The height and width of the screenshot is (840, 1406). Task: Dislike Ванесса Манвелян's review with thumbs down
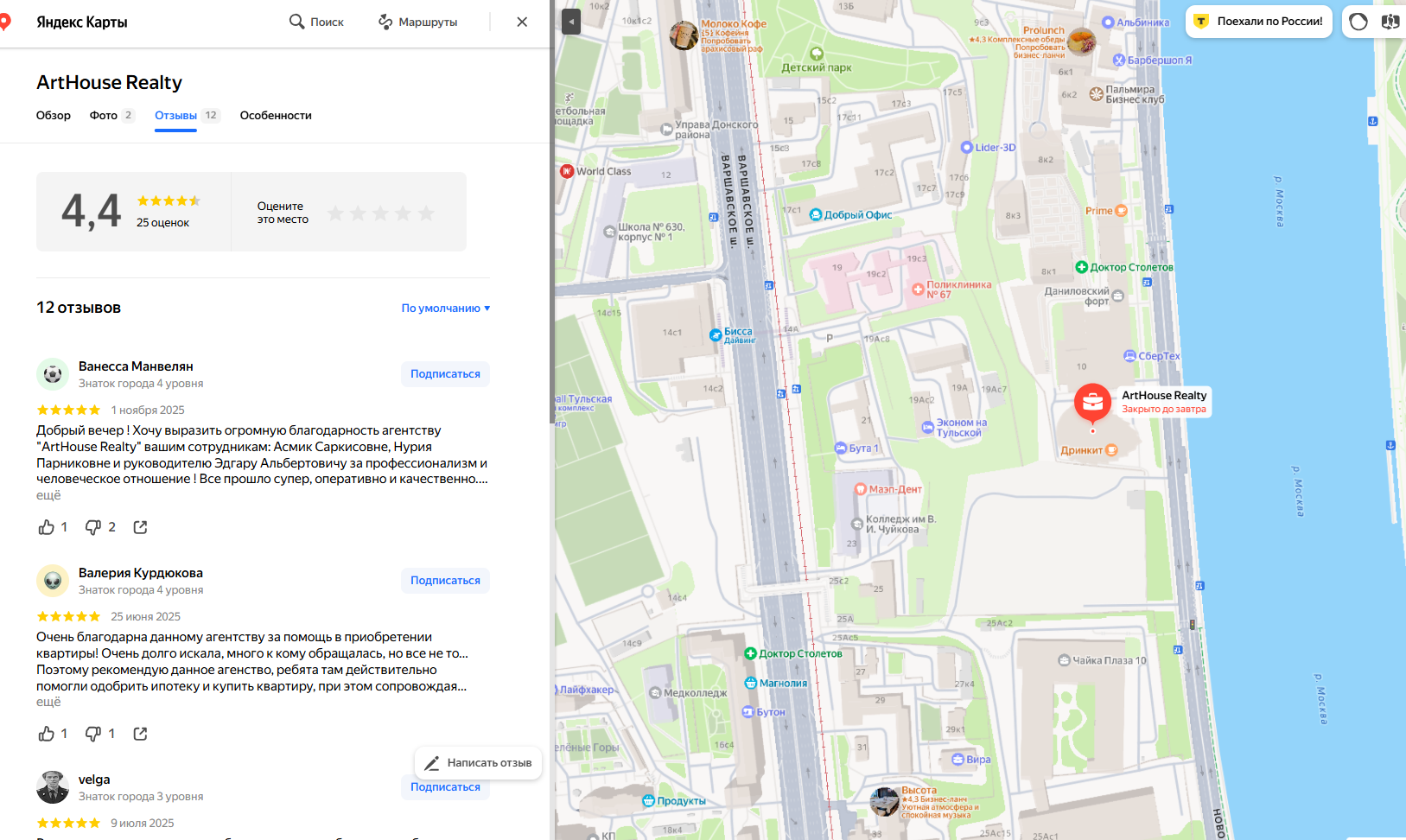tap(93, 527)
